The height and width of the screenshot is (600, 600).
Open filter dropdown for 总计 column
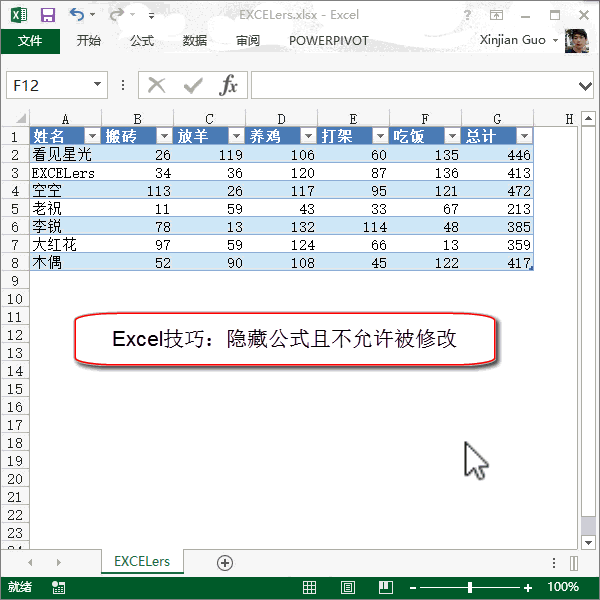(524, 136)
